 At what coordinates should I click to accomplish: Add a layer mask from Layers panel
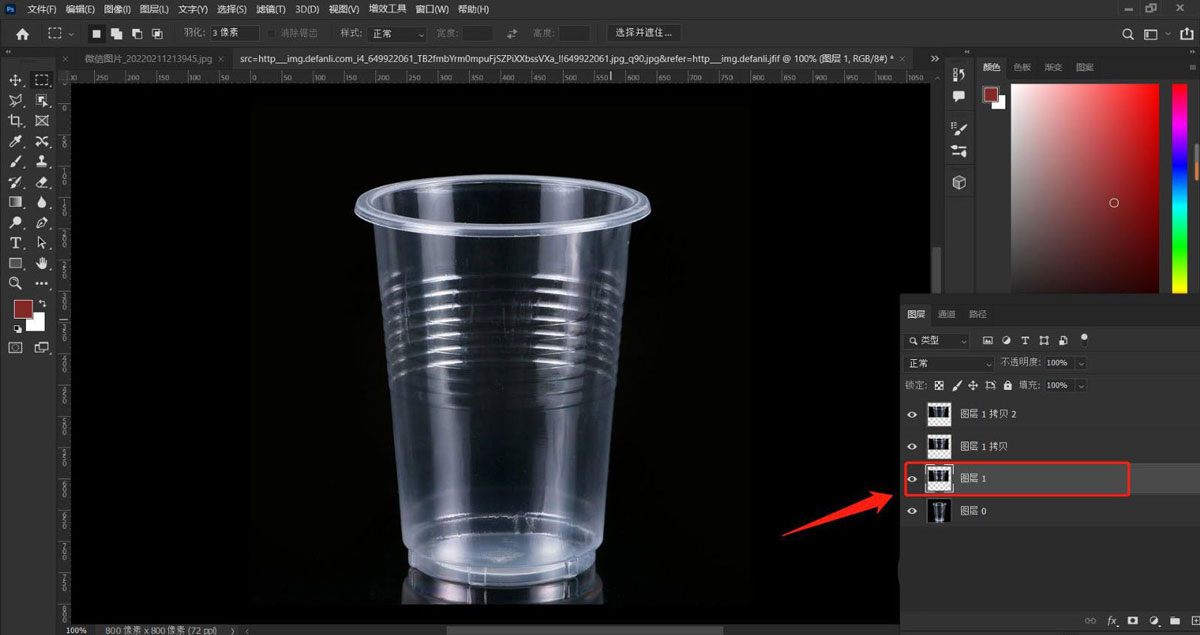tap(1133, 621)
